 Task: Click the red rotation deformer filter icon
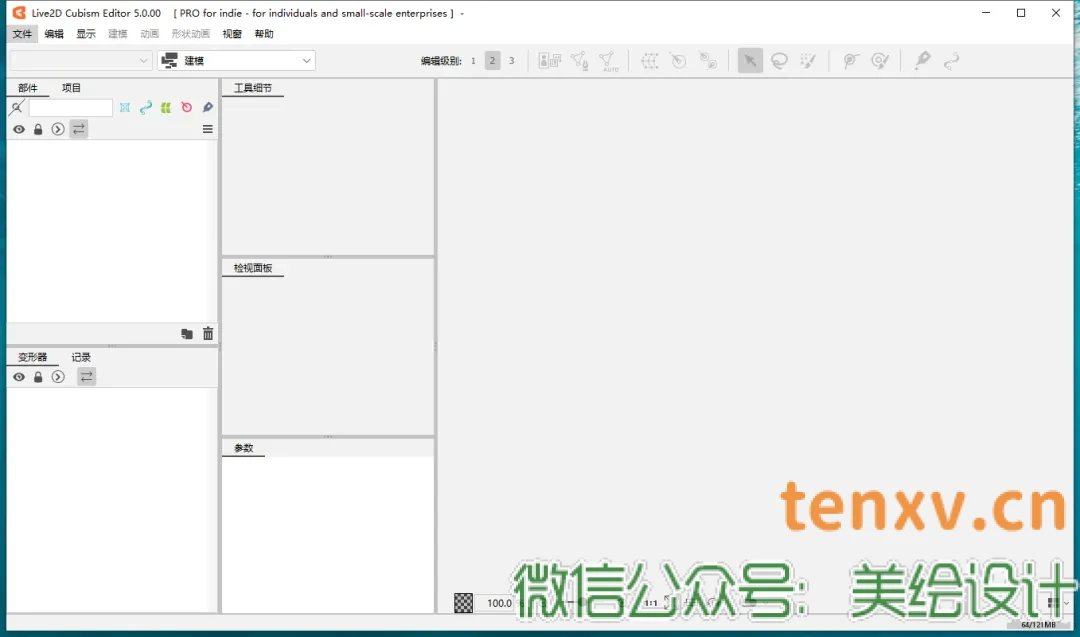click(186, 107)
